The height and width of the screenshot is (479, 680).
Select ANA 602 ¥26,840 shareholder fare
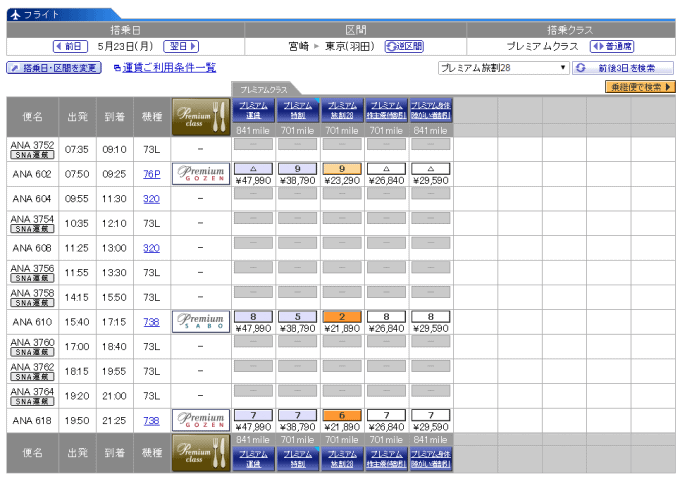click(x=386, y=169)
